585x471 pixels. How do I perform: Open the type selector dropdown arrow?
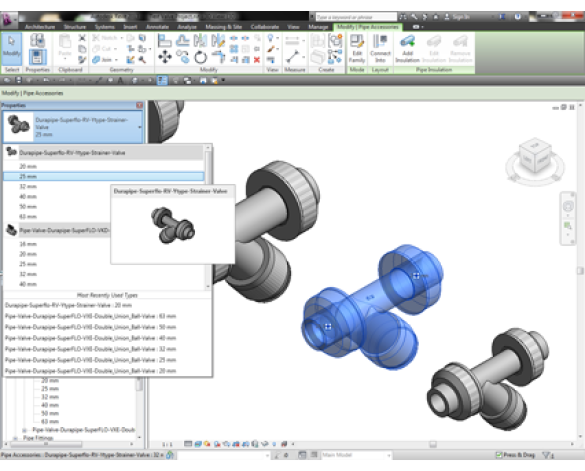point(140,127)
